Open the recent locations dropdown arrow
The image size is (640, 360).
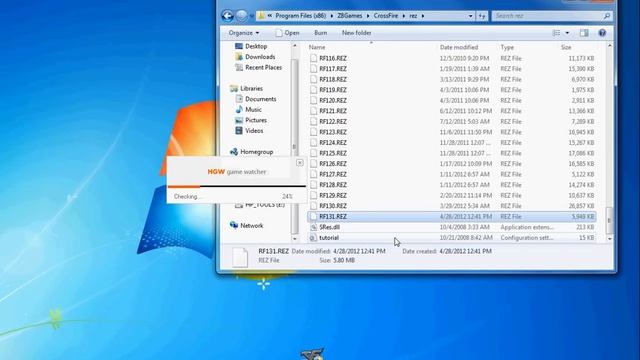tap(251, 16)
